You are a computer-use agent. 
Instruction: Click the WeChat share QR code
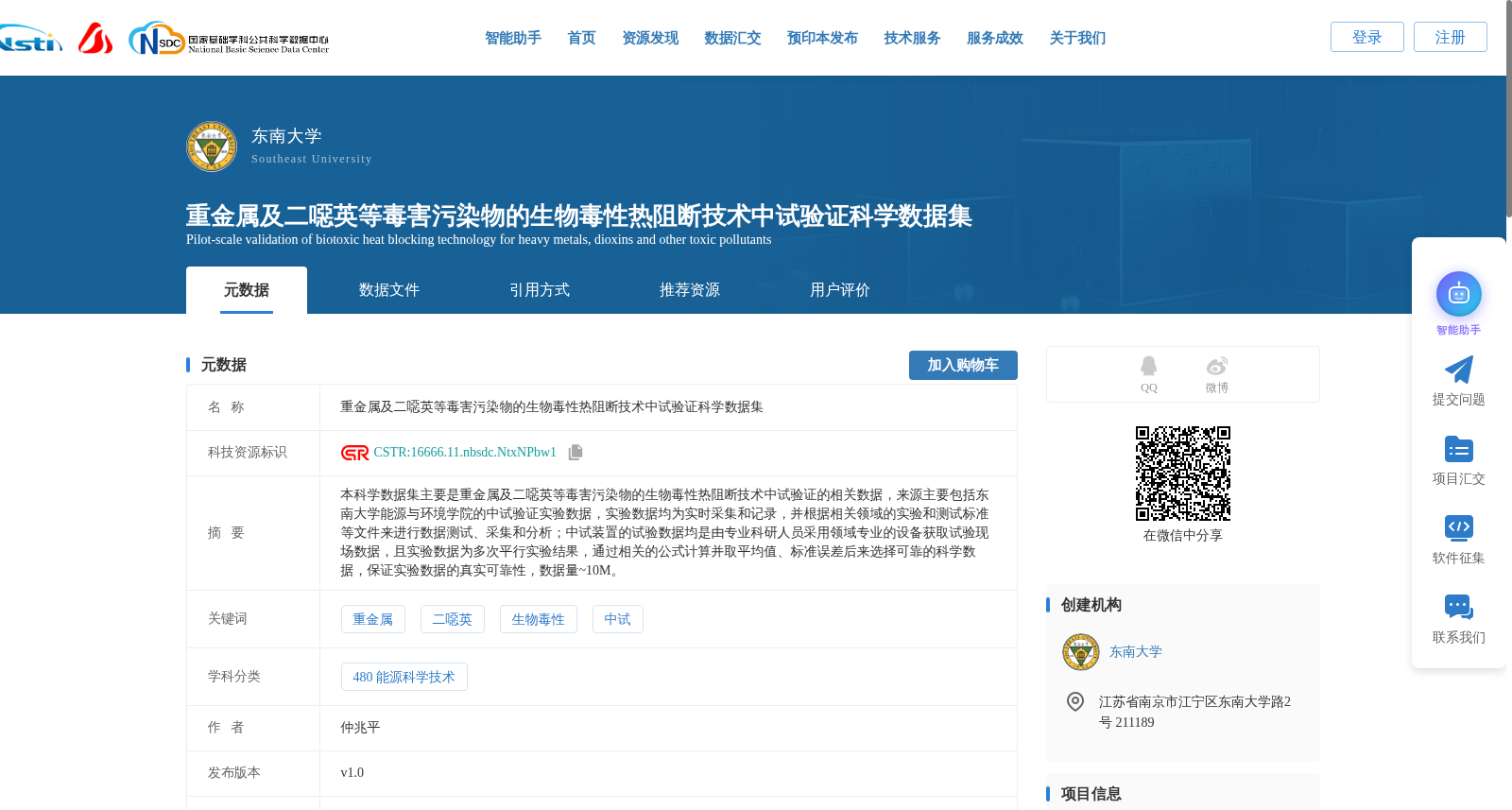[x=1183, y=474]
